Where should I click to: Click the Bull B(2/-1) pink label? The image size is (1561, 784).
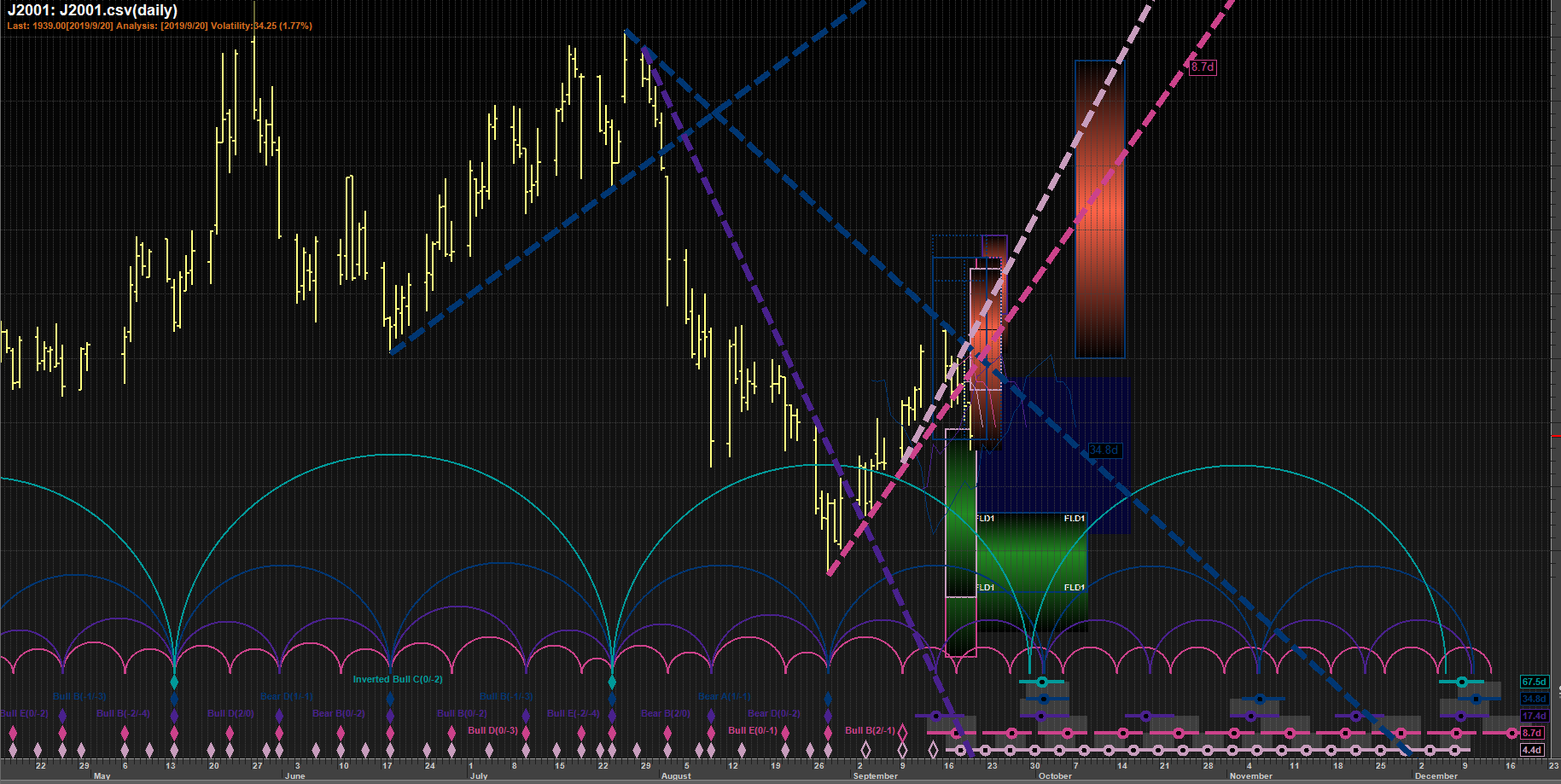[870, 730]
